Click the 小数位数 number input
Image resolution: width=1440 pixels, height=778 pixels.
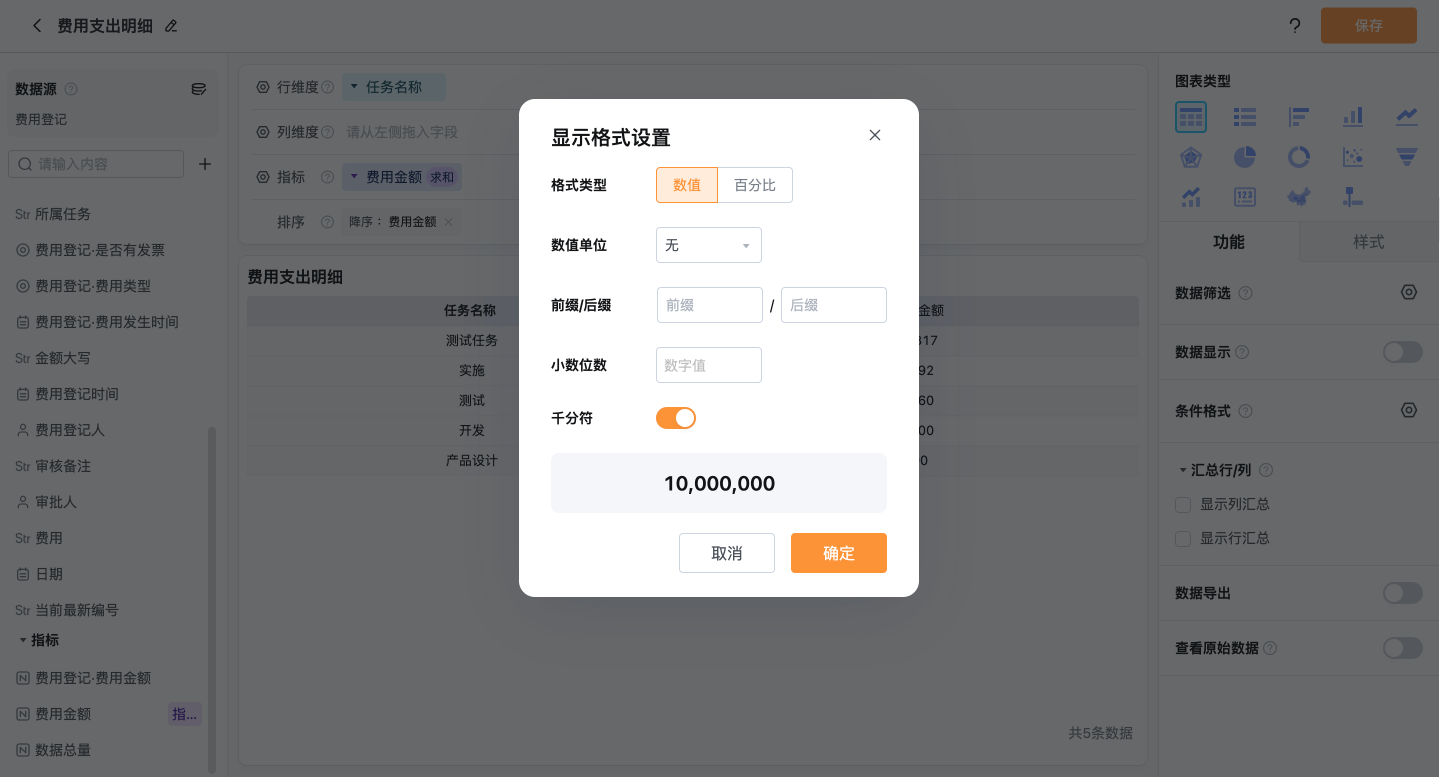click(x=709, y=365)
